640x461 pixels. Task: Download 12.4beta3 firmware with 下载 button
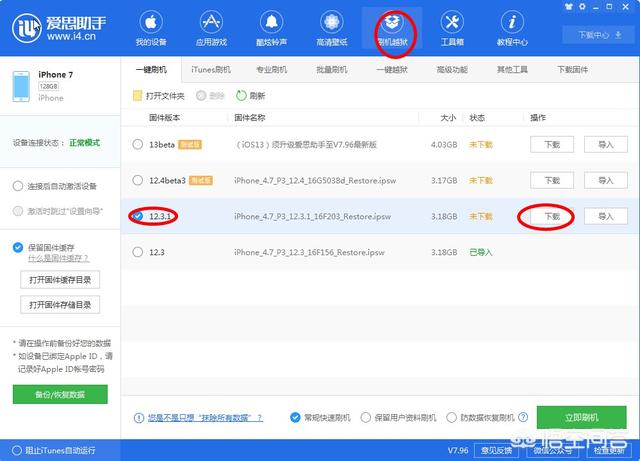(x=552, y=180)
